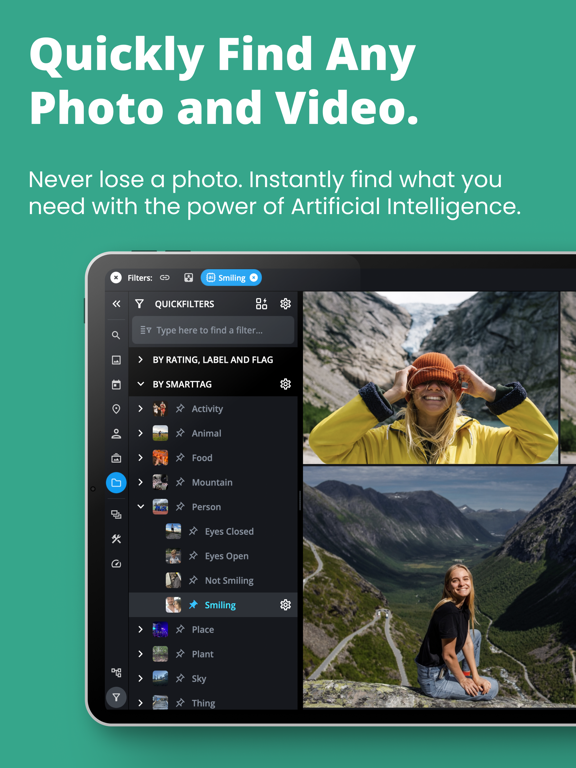Screen dimensions: 576x768
Task: Click the Sky category label
Action: (x=199, y=679)
